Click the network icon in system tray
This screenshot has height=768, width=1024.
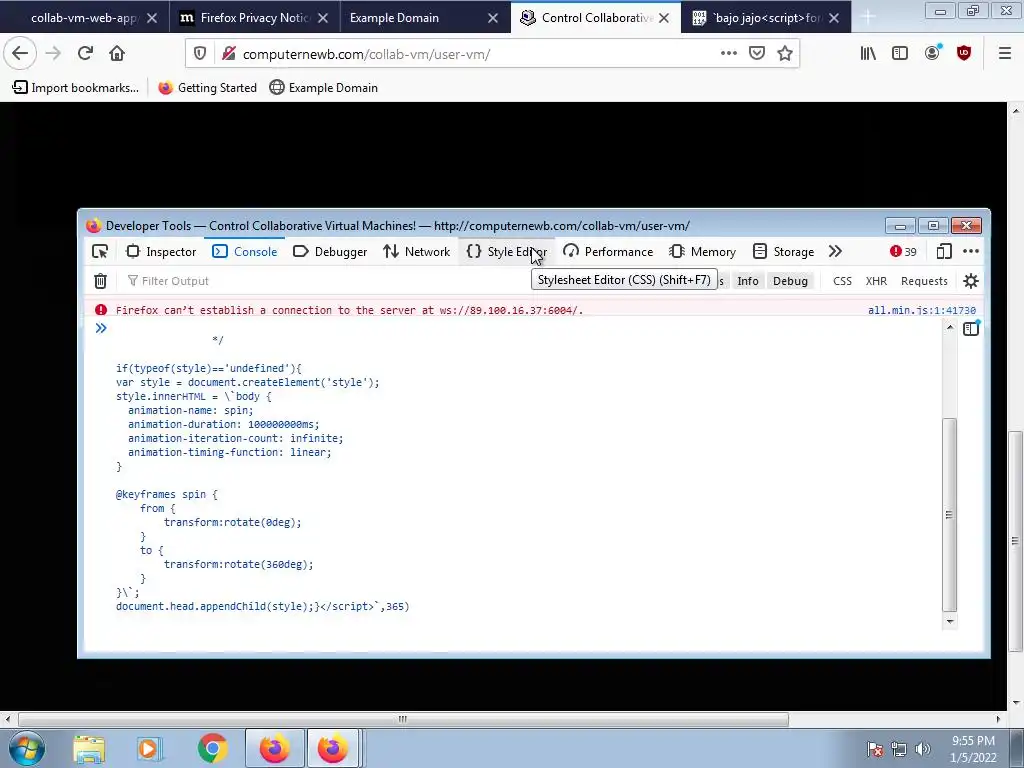pyautogui.click(x=899, y=749)
